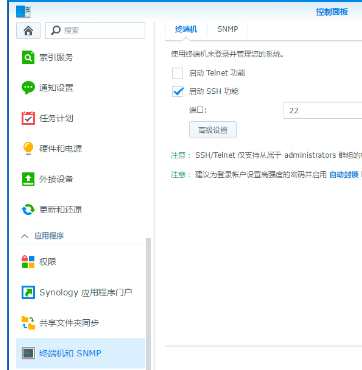Image resolution: width=362 pixels, height=370 pixels.
Task: Switch to the 终端机 tab
Action: click(186, 29)
